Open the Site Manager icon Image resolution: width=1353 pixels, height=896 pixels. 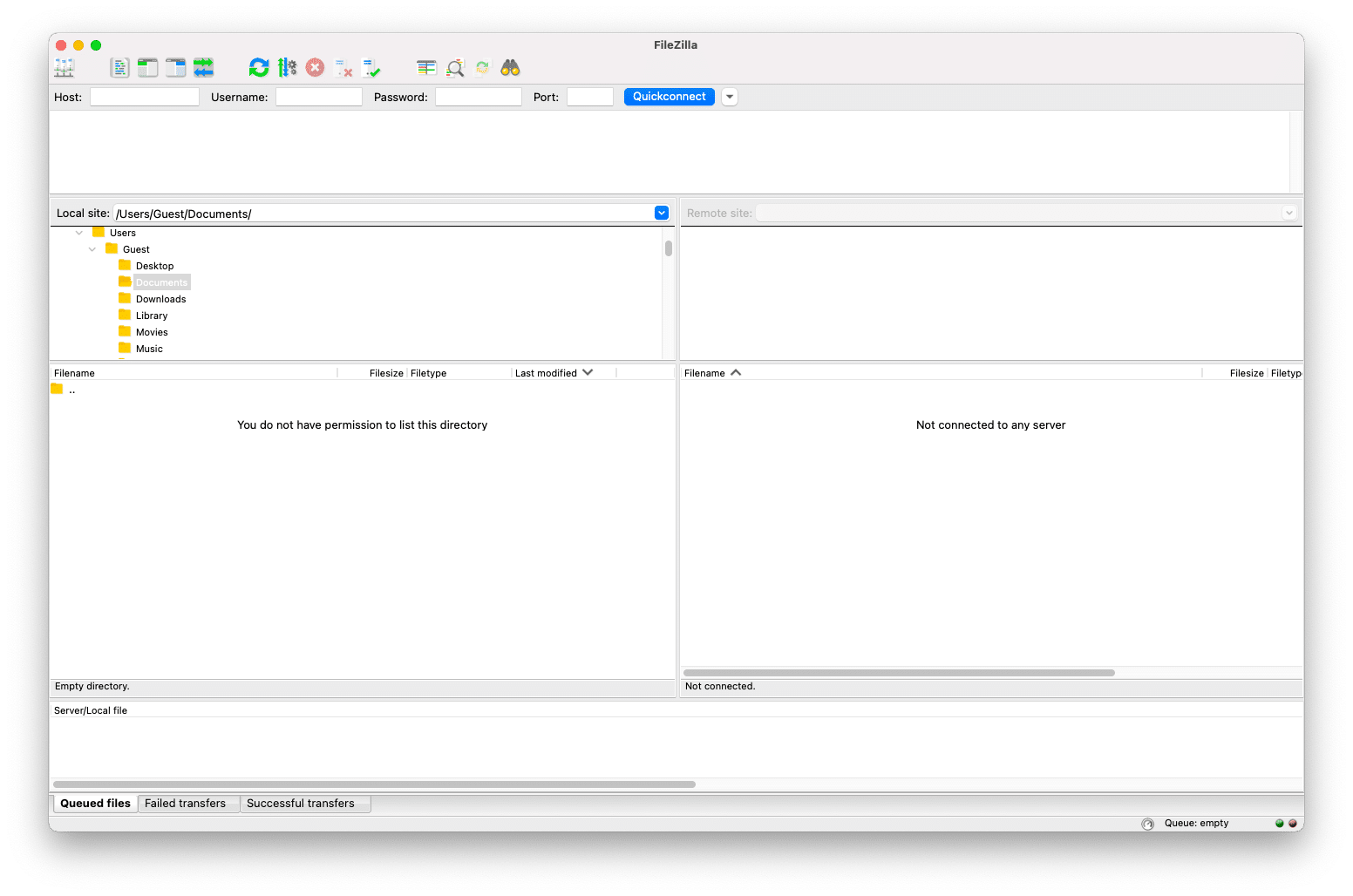pyautogui.click(x=65, y=67)
